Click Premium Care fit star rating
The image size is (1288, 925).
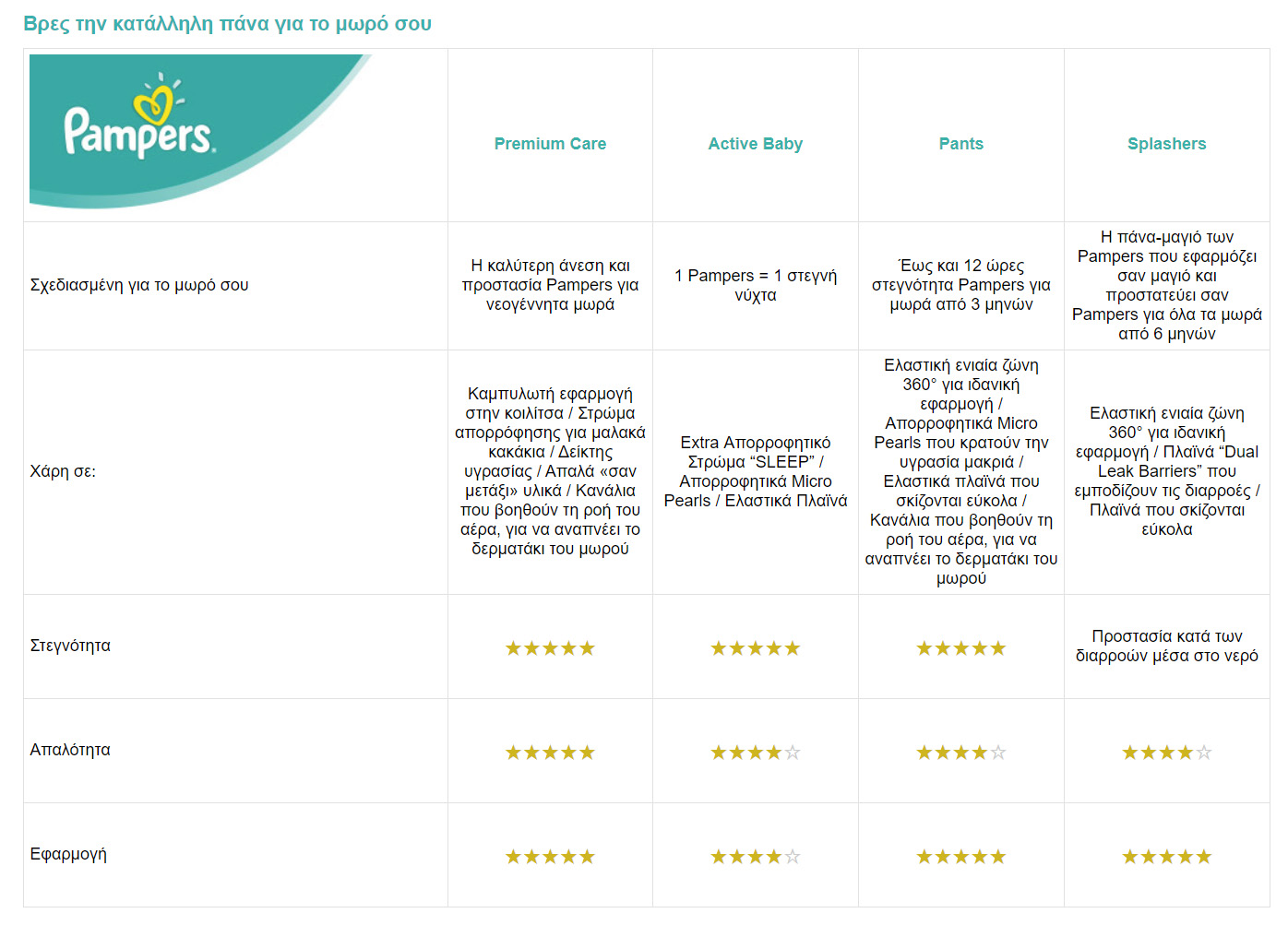tap(550, 857)
